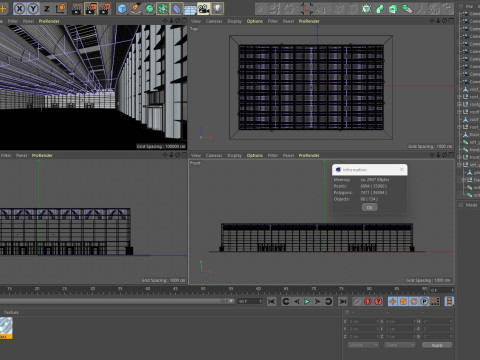480x360 pixels.
Task: Select the glass material thumbnail
Action: tap(6, 327)
